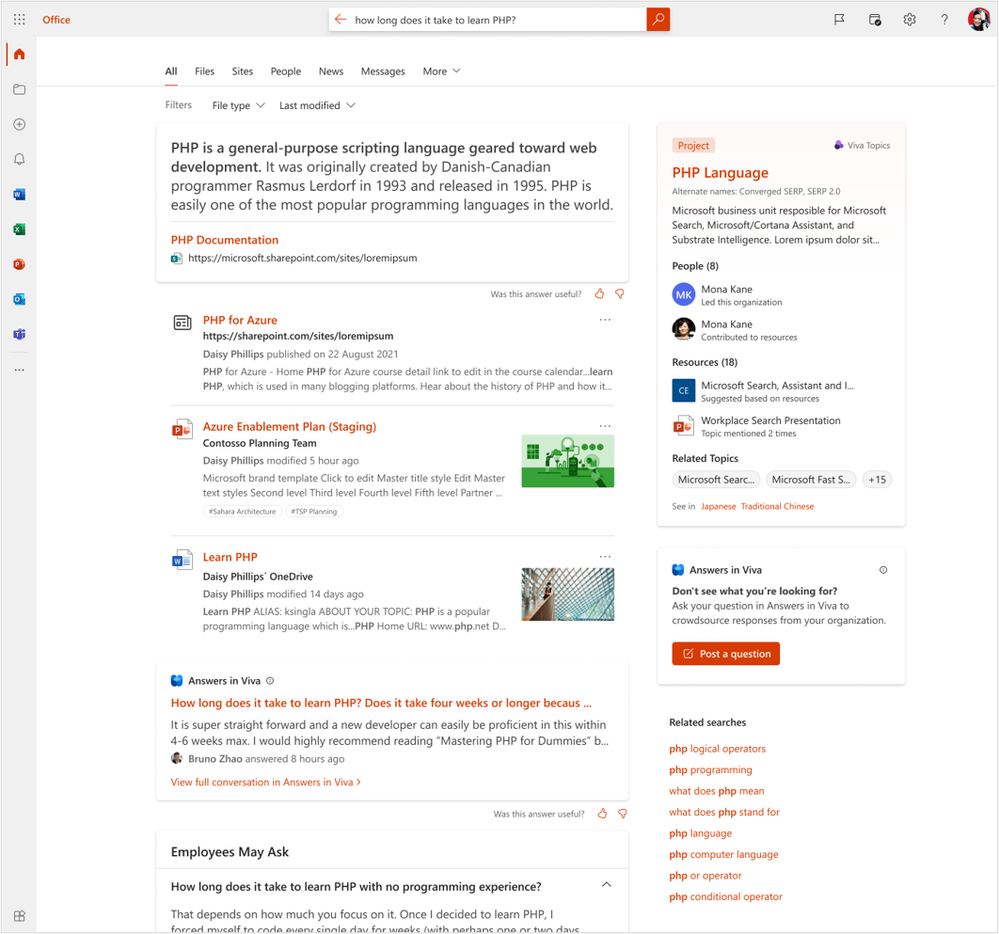Open the PHP for Azure result
This screenshot has width=999, height=934.
[240, 320]
